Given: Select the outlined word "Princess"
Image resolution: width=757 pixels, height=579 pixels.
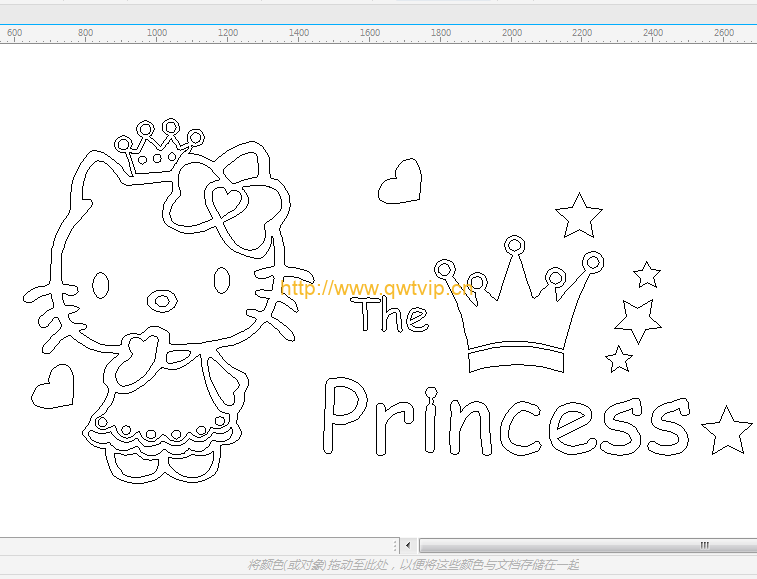Looking at the screenshot, I should pos(506,418).
